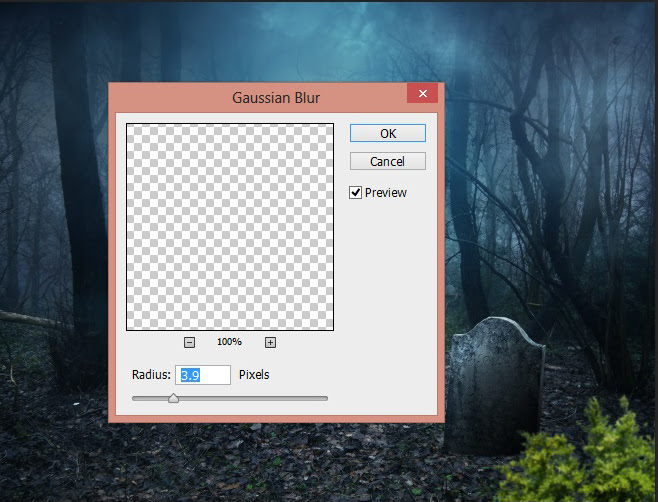Zoom out the blur preview

coord(189,343)
